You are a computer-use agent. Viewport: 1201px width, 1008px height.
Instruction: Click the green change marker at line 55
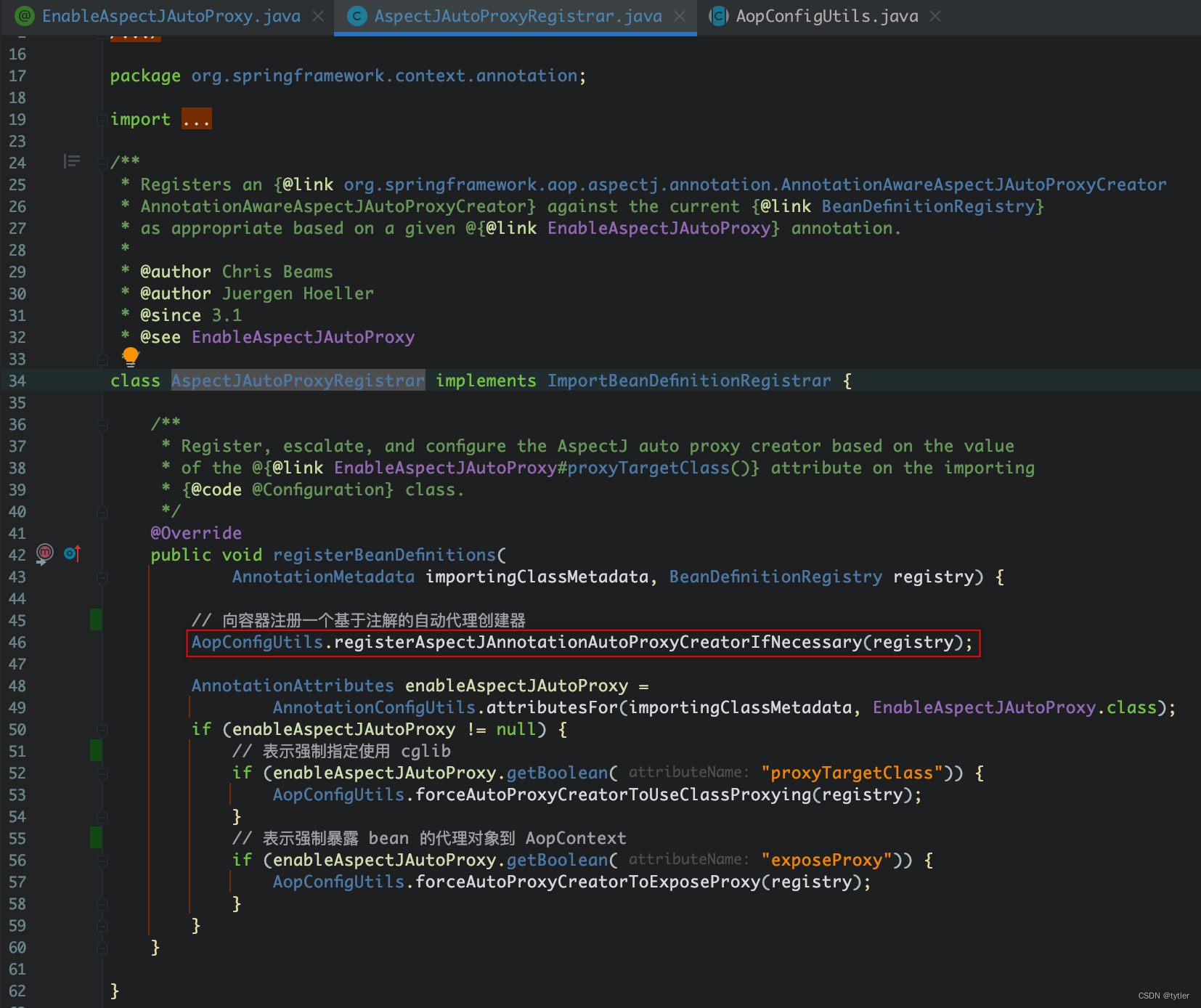pos(96,837)
